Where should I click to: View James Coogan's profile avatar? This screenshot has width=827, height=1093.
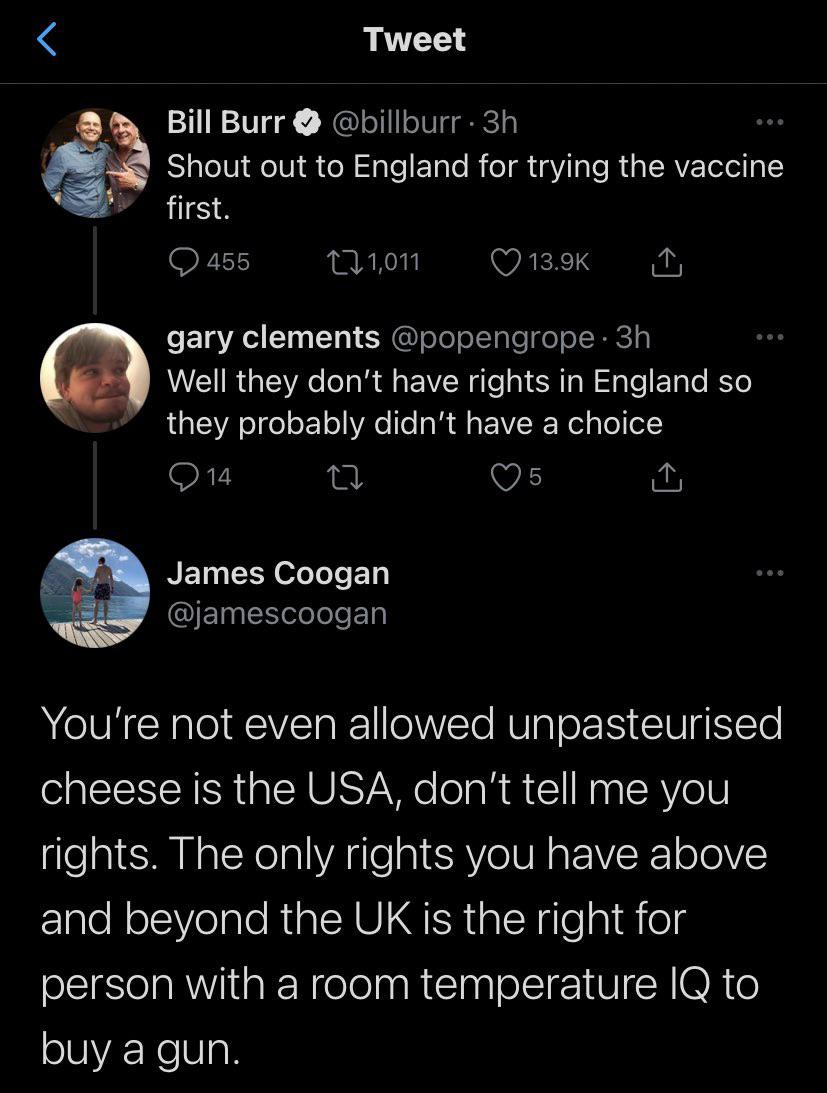point(95,593)
